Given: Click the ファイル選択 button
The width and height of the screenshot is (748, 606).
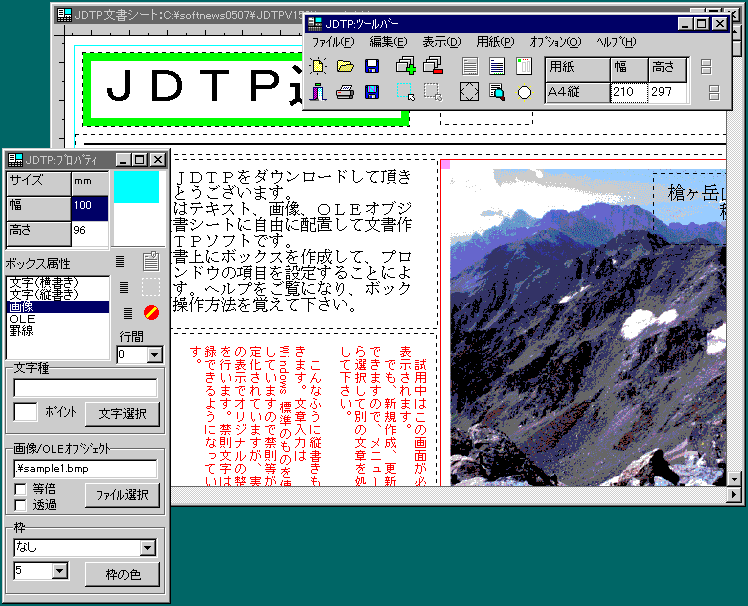Looking at the screenshot, I should pyautogui.click(x=122, y=495).
